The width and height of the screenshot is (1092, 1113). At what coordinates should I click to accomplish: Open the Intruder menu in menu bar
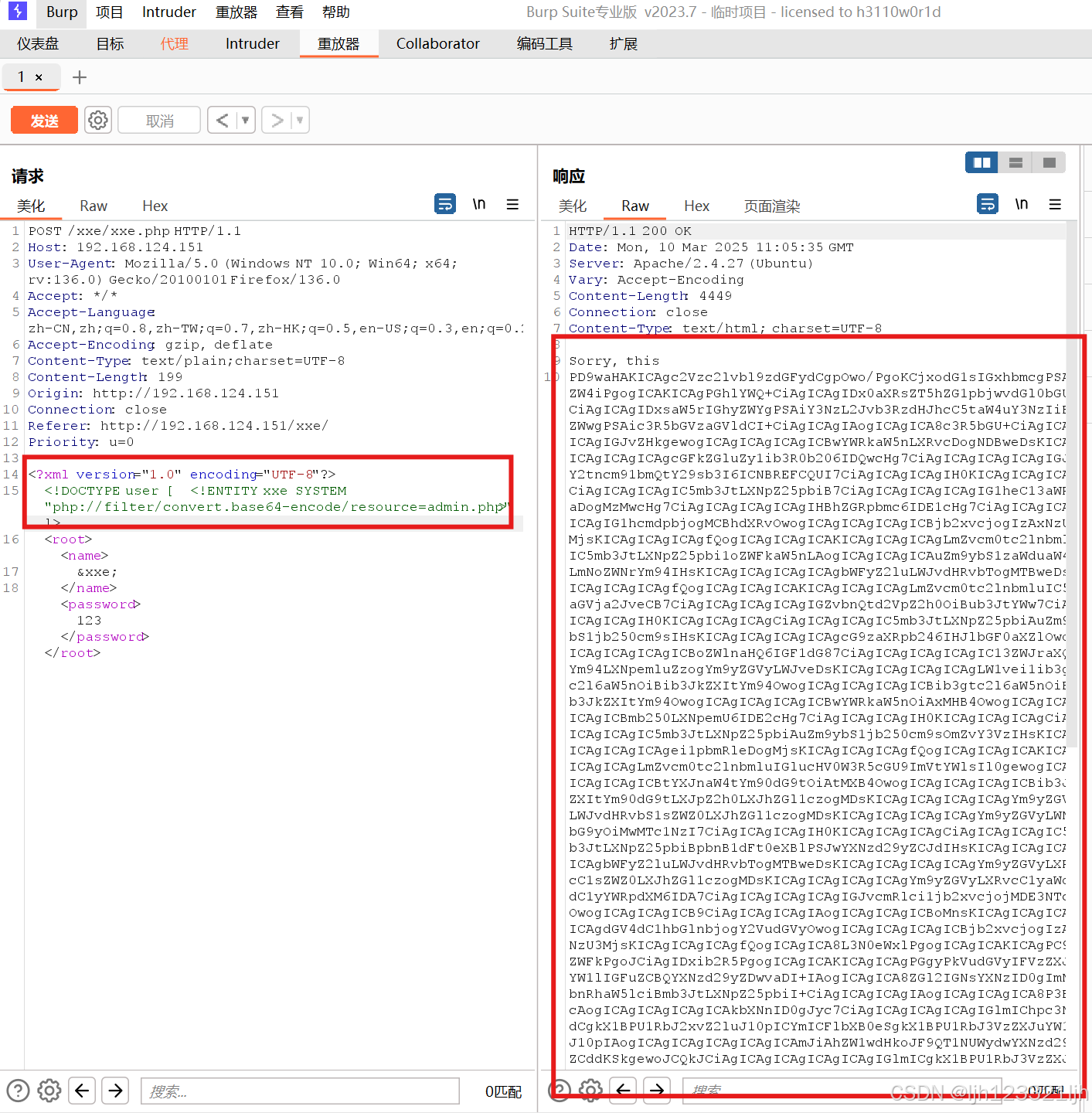[169, 12]
